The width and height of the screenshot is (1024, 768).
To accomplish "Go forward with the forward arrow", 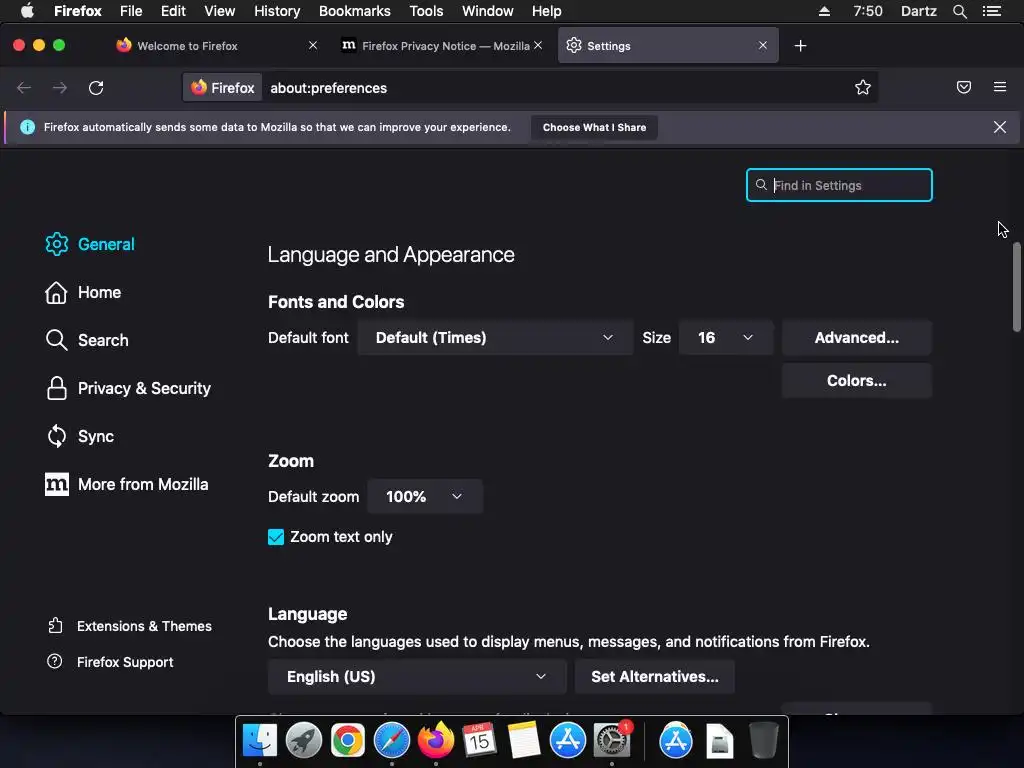I will pyautogui.click(x=60, y=88).
